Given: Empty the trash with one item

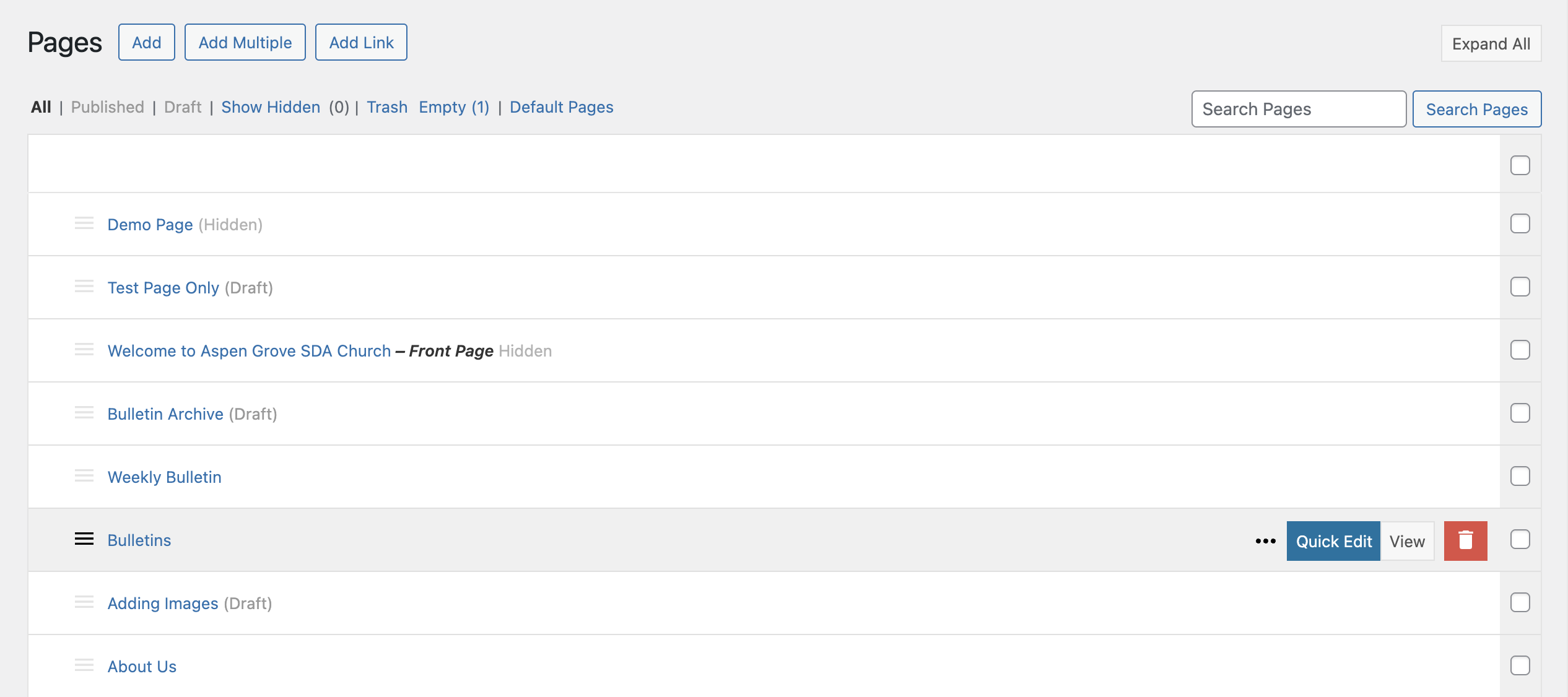Looking at the screenshot, I should click(x=453, y=107).
